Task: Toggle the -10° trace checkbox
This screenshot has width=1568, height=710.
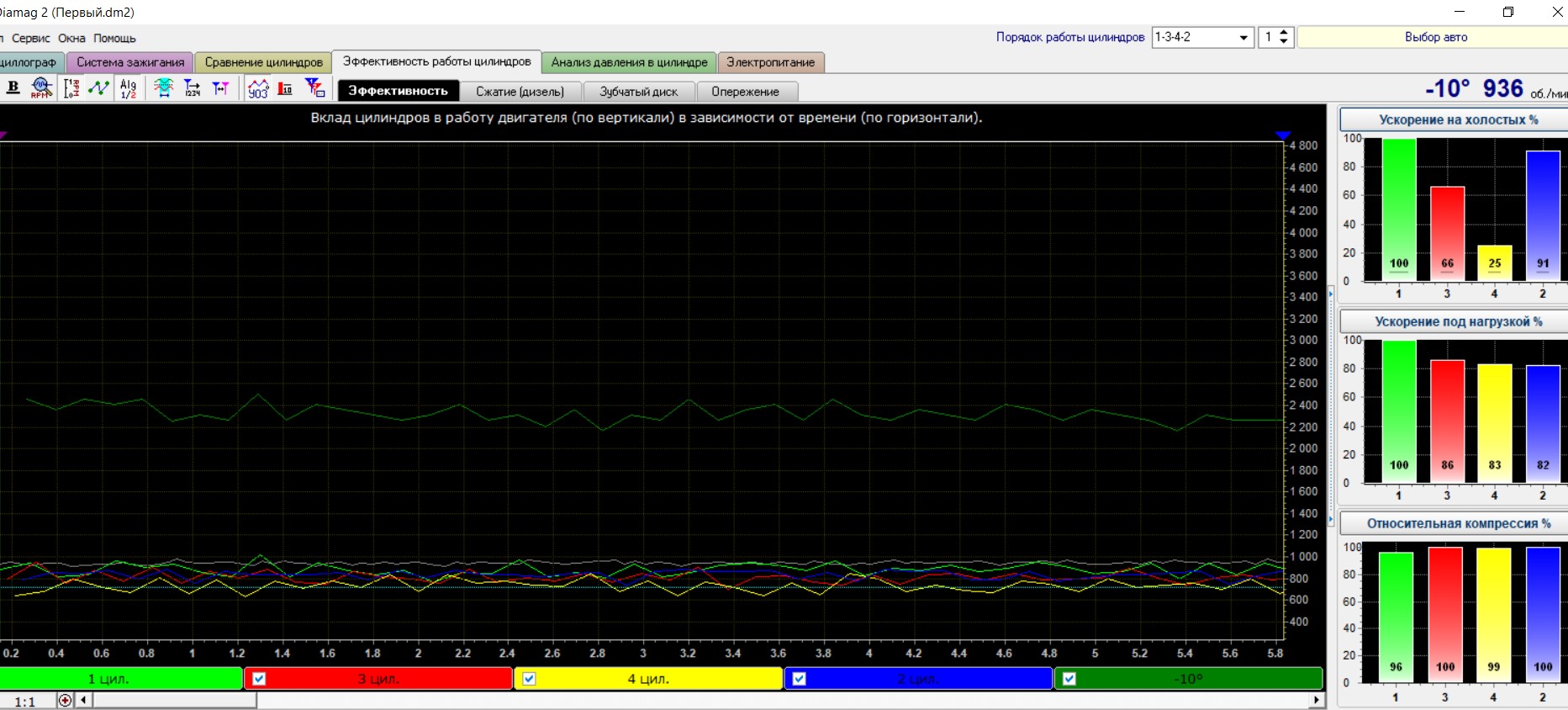Action: (1069, 679)
